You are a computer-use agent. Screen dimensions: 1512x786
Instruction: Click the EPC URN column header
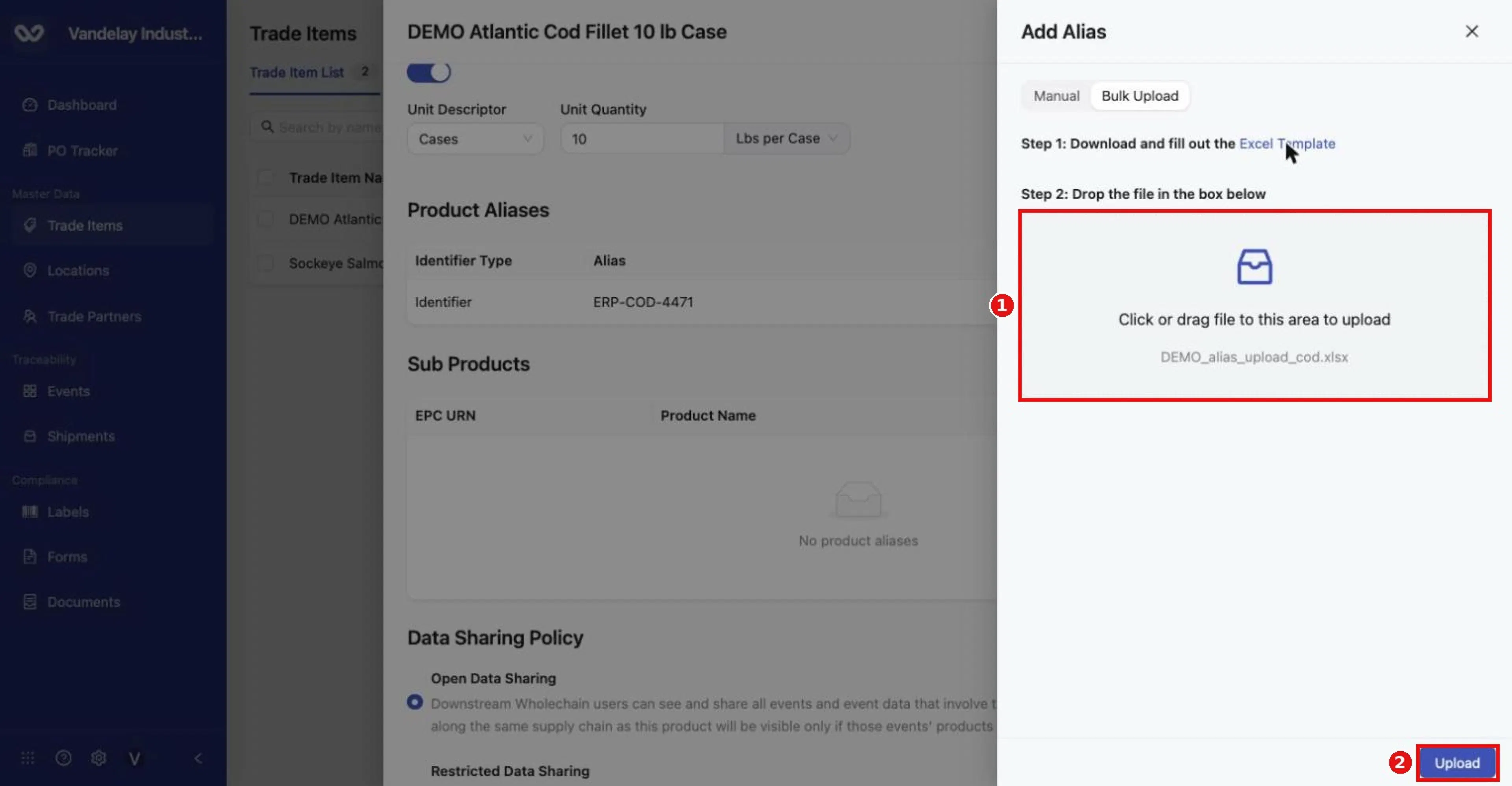[x=445, y=415]
